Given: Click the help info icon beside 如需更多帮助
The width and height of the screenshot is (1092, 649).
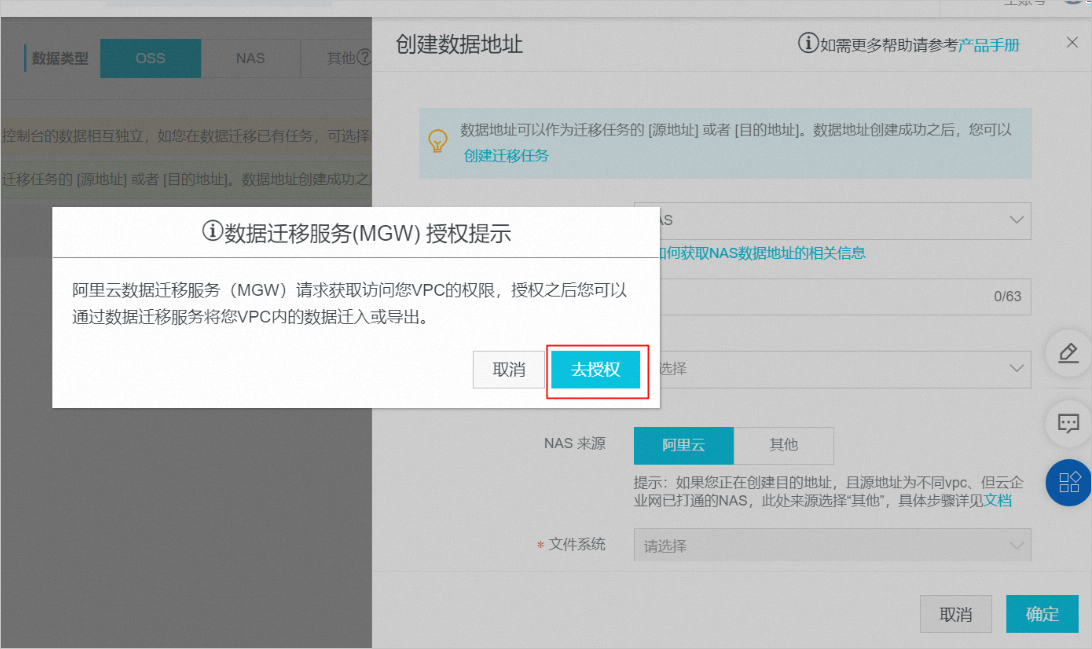Looking at the screenshot, I should coord(808,43).
